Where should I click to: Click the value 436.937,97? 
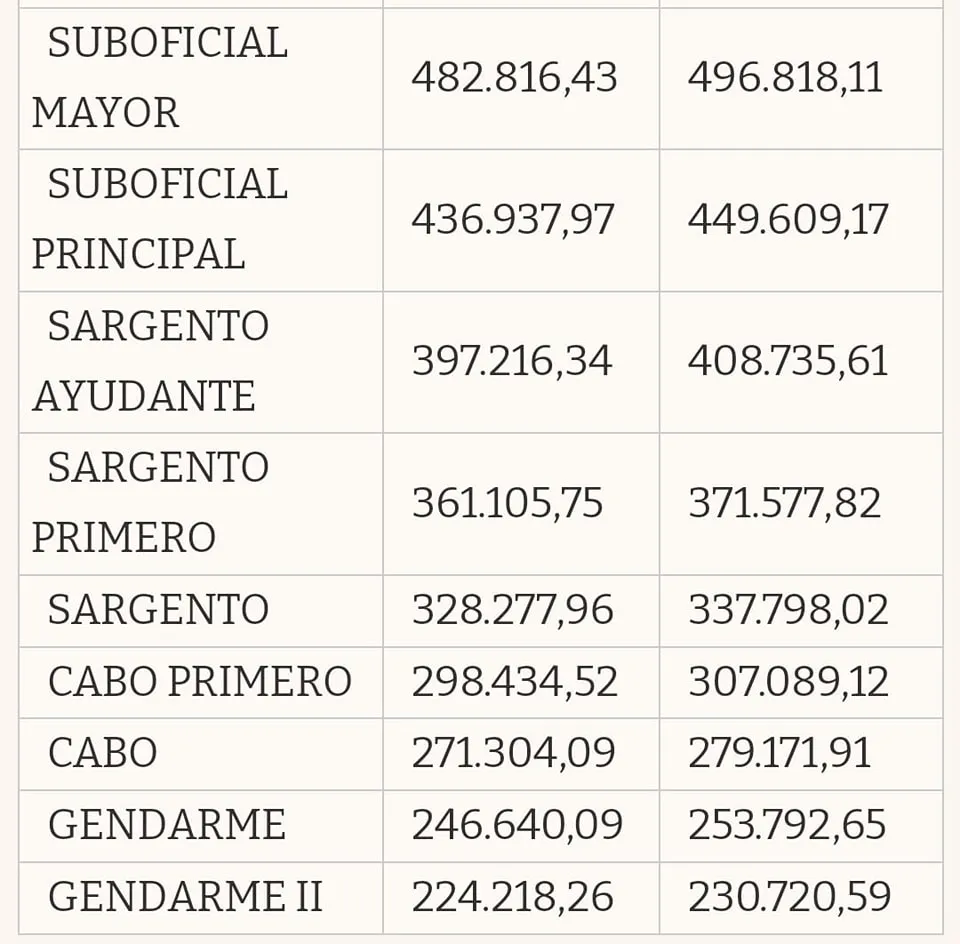tap(513, 220)
